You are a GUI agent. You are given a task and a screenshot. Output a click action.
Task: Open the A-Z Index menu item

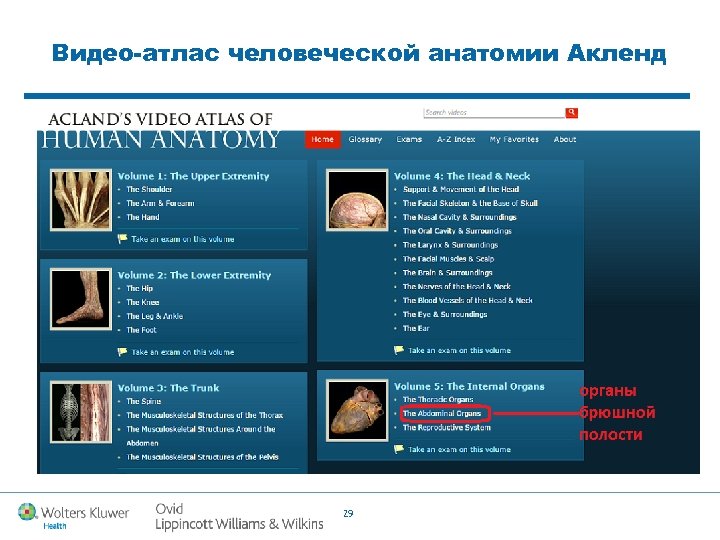(456, 140)
